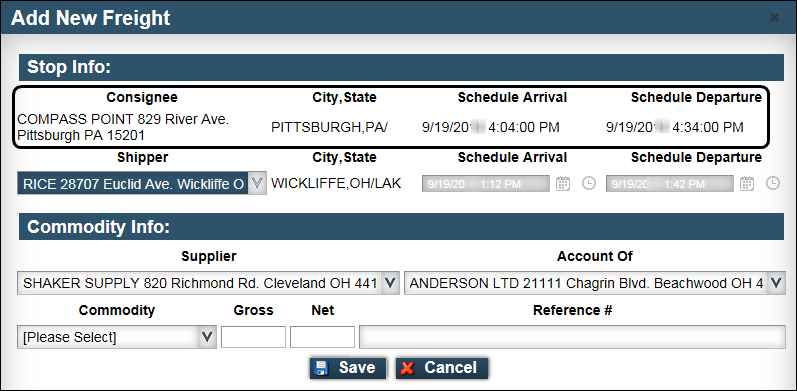Expand the Shipper dropdown showing RICE
Image resolution: width=797 pixels, height=391 pixels.
pos(142,183)
